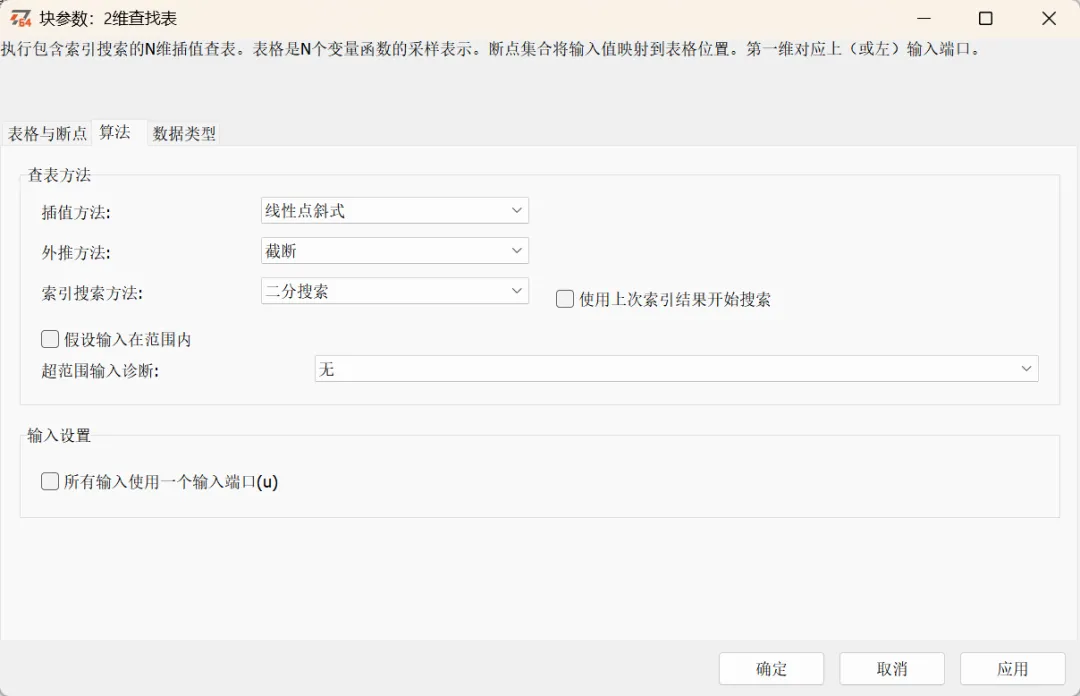Click the Simulink block icon in the title bar
The width and height of the screenshot is (1080, 696).
[19, 18]
